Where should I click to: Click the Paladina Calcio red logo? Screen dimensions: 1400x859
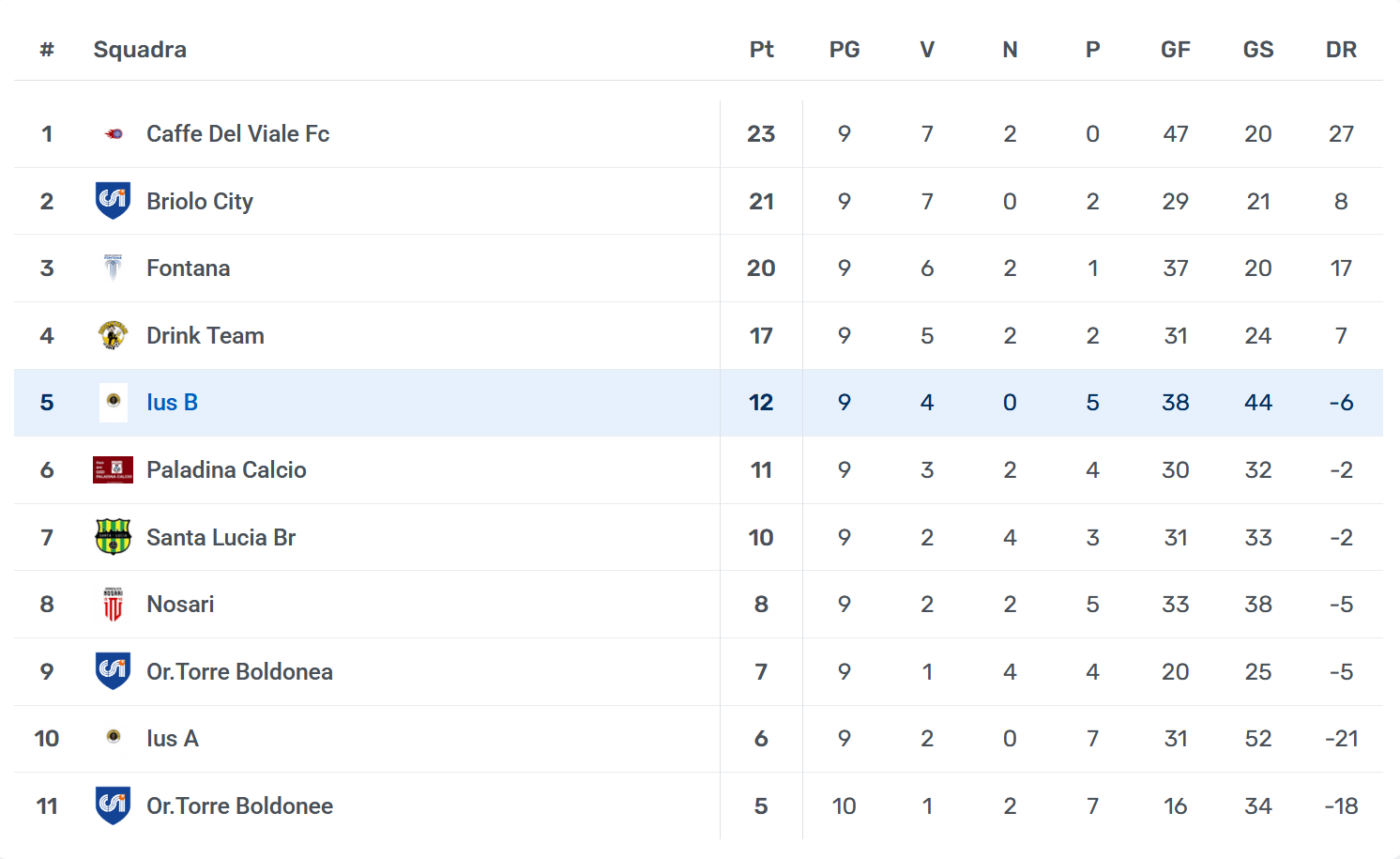click(x=113, y=469)
